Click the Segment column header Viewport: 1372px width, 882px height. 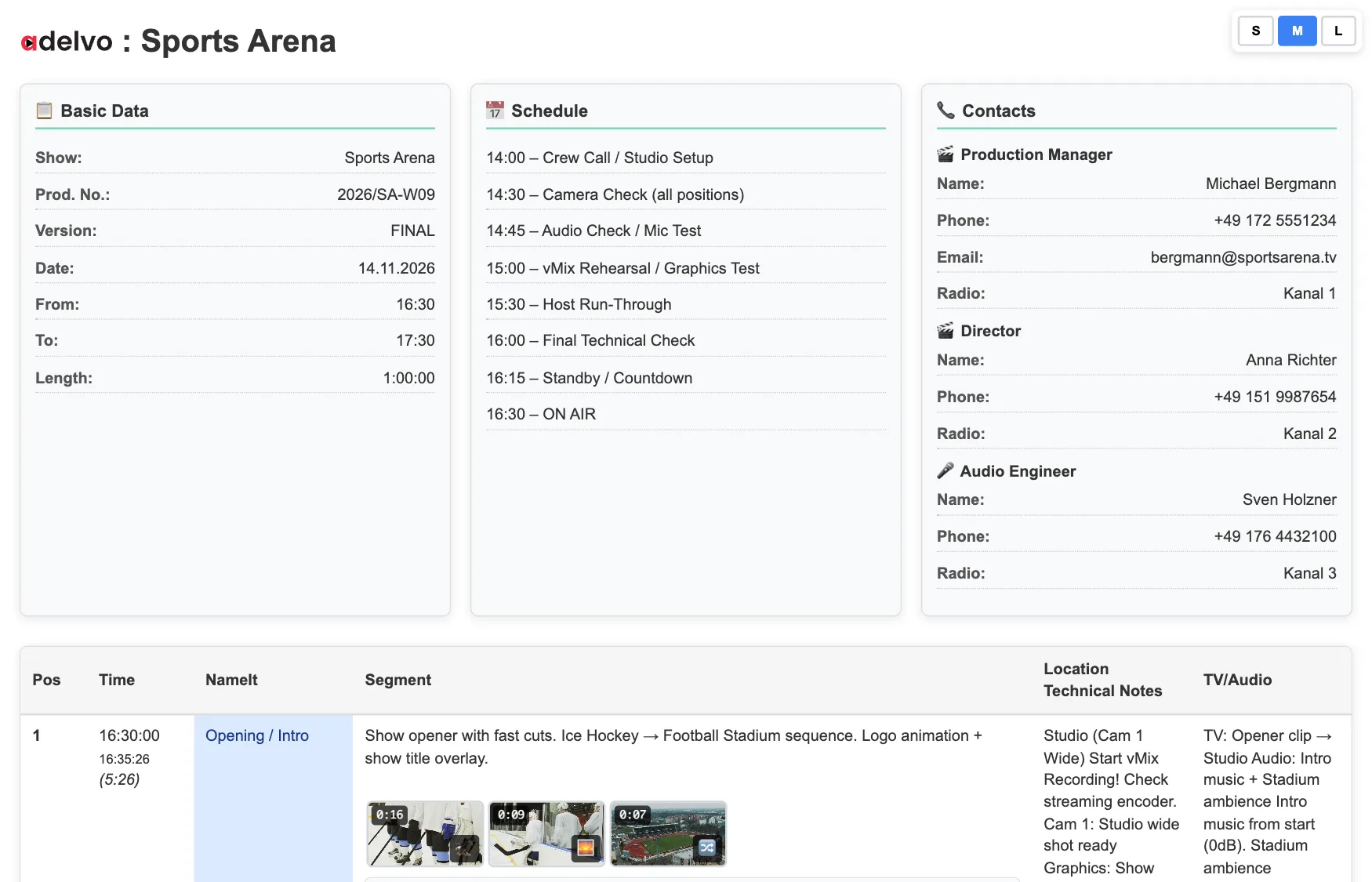click(398, 680)
